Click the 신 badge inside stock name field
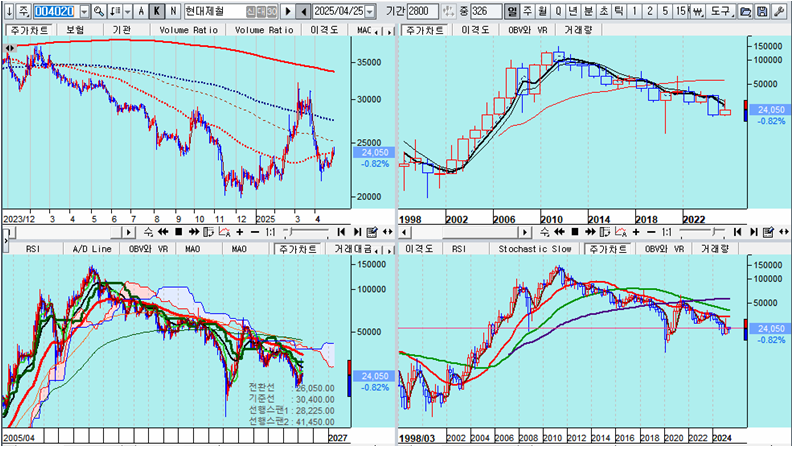This screenshot has height=449, width=794. pyautogui.click(x=251, y=11)
